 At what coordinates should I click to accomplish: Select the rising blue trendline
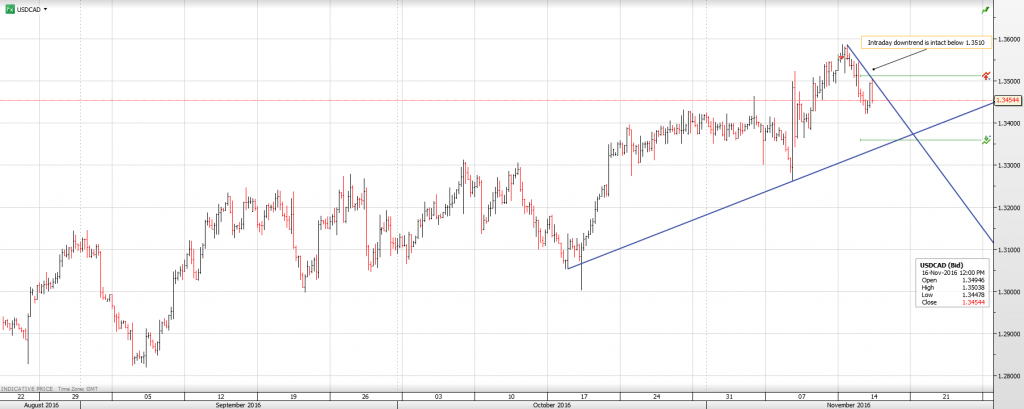pos(700,220)
